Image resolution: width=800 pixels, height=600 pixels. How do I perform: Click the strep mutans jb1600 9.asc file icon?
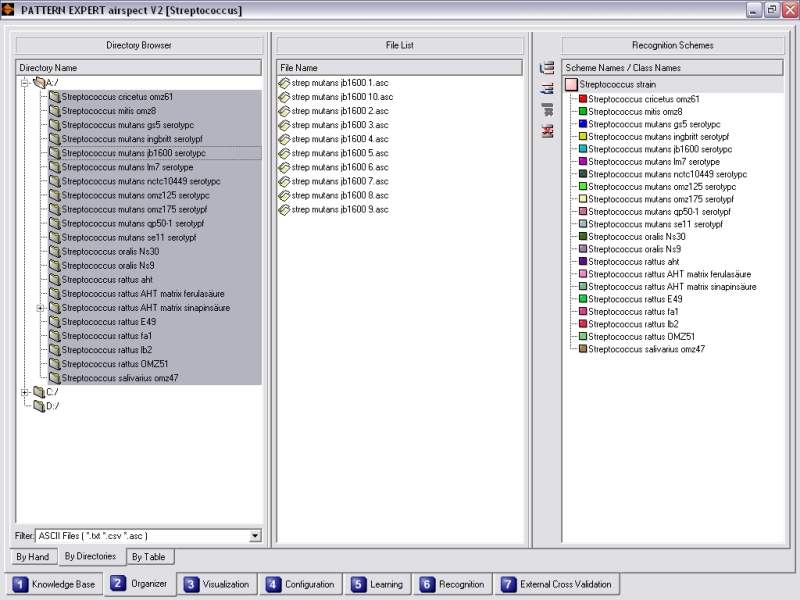284,209
